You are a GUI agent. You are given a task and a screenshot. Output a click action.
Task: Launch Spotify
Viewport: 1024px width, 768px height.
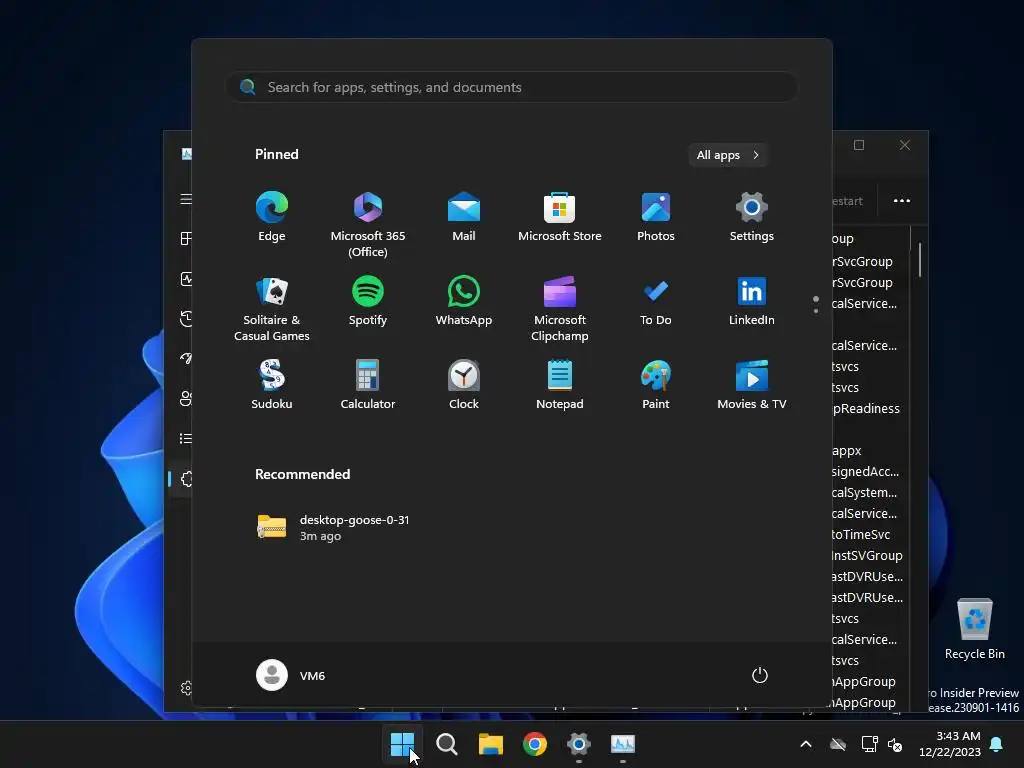tap(368, 302)
